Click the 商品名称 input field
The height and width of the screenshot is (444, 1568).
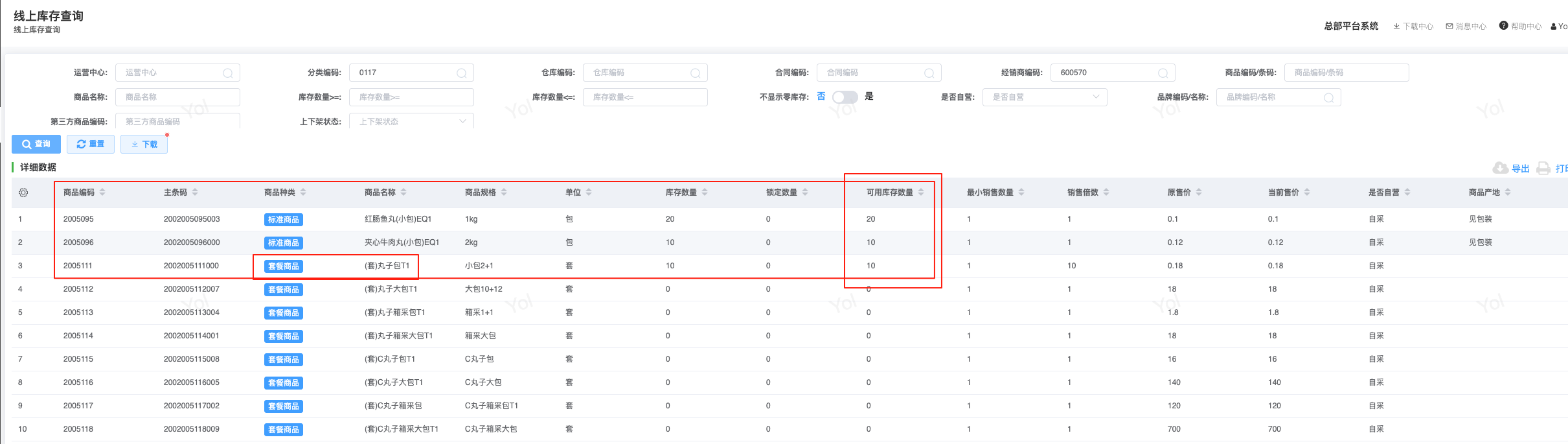[x=177, y=97]
